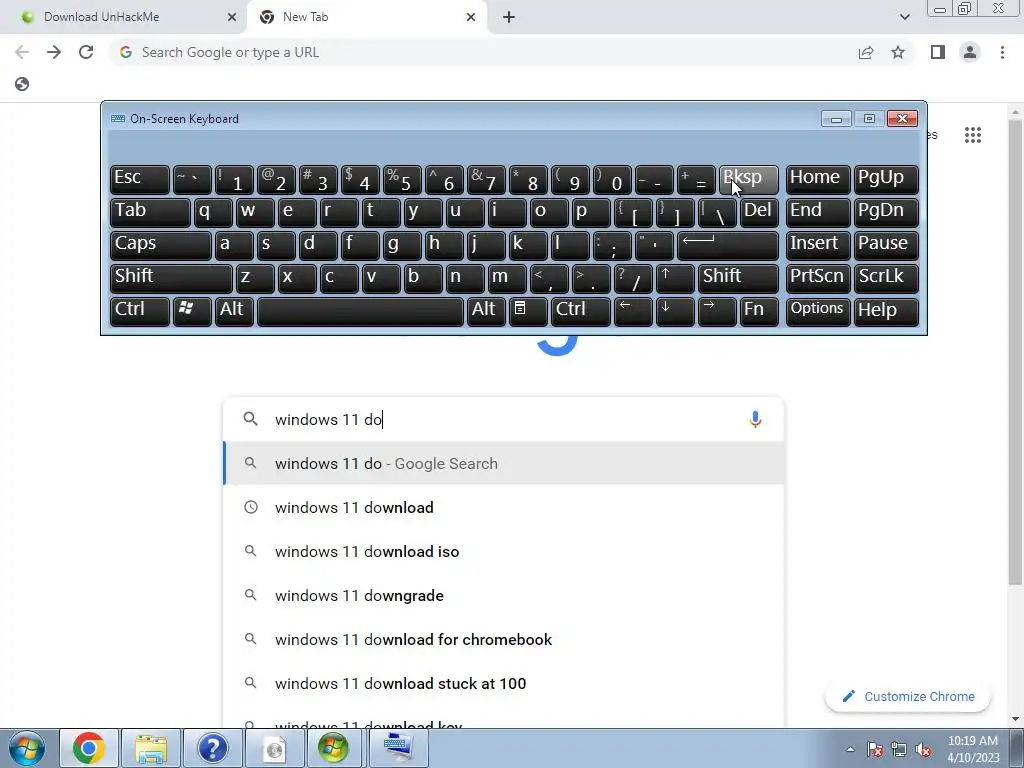Click the Enter key on On-Screen Keyboard

click(728, 245)
